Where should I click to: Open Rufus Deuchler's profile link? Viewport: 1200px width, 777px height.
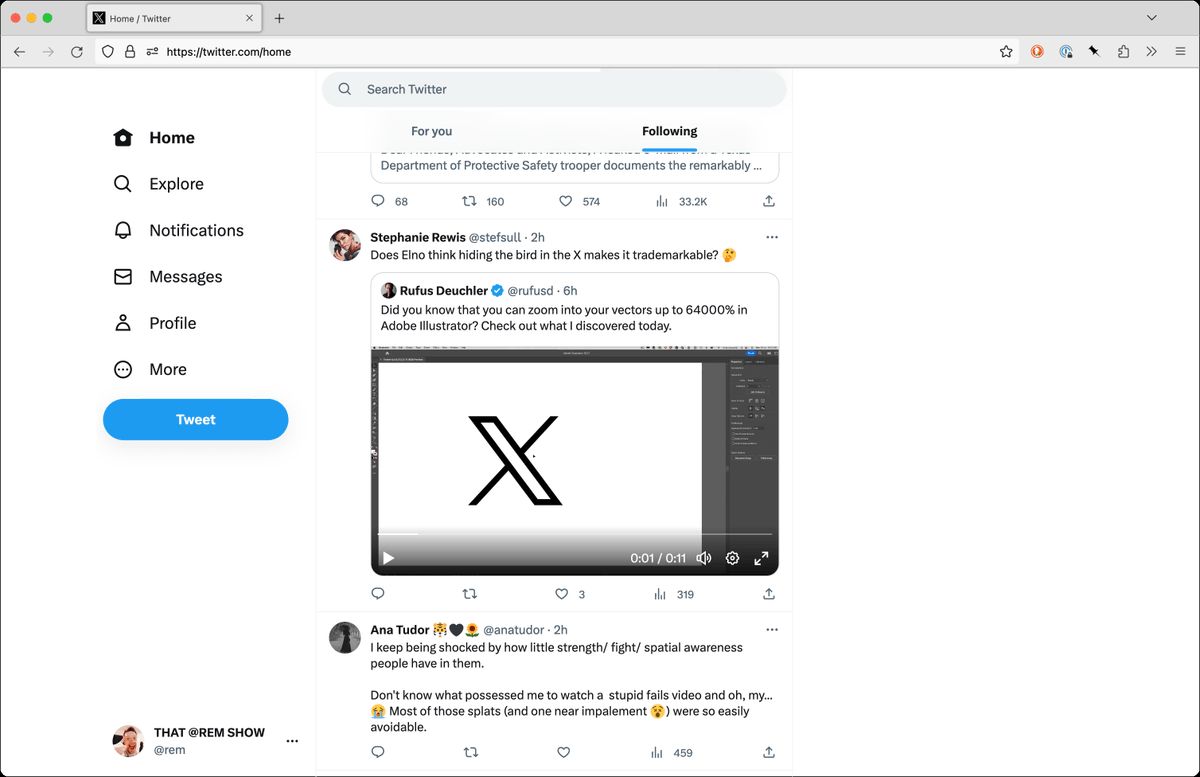[x=445, y=291]
